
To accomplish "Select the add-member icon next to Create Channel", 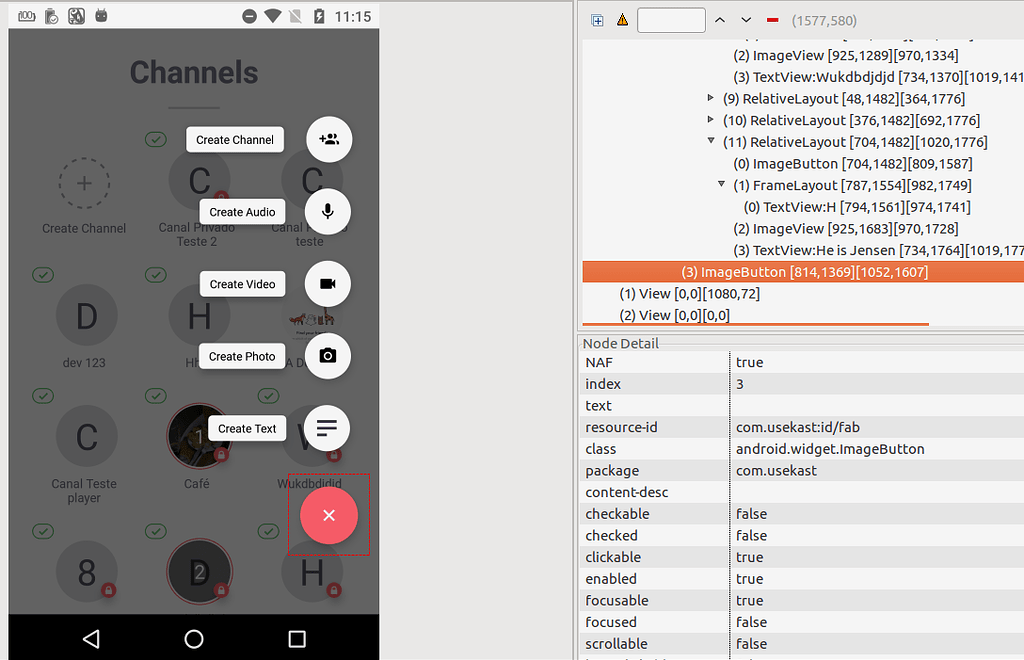I will point(328,139).
